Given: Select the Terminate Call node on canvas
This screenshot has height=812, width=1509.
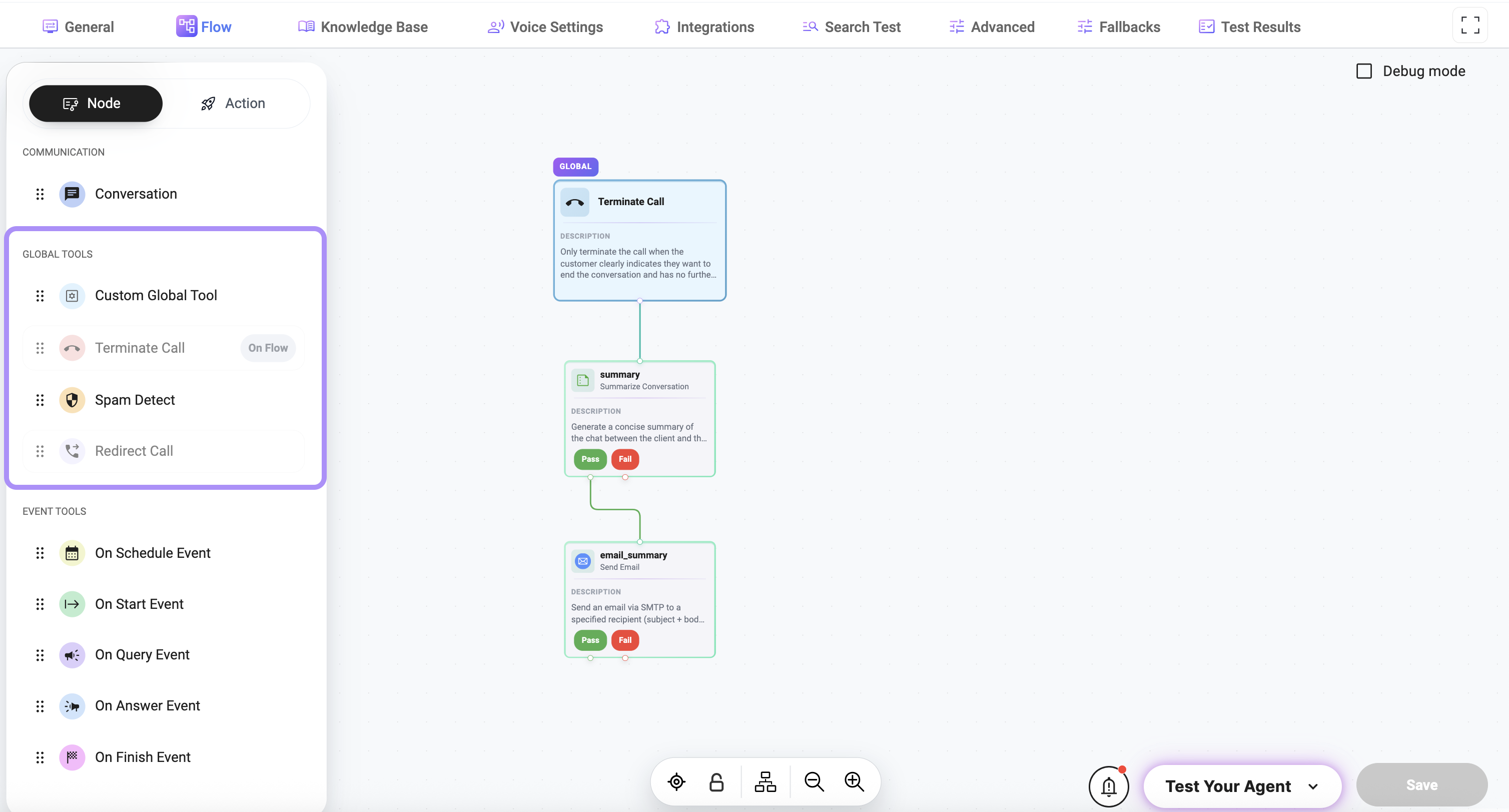Looking at the screenshot, I should [x=639, y=240].
